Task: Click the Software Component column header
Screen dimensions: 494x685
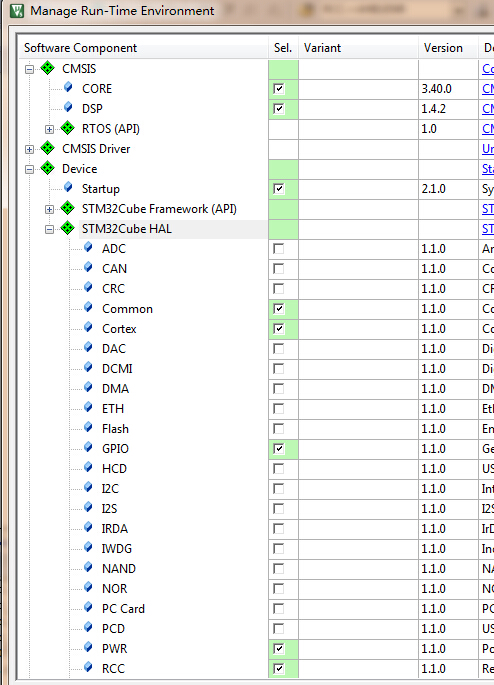Action: [x=144, y=48]
